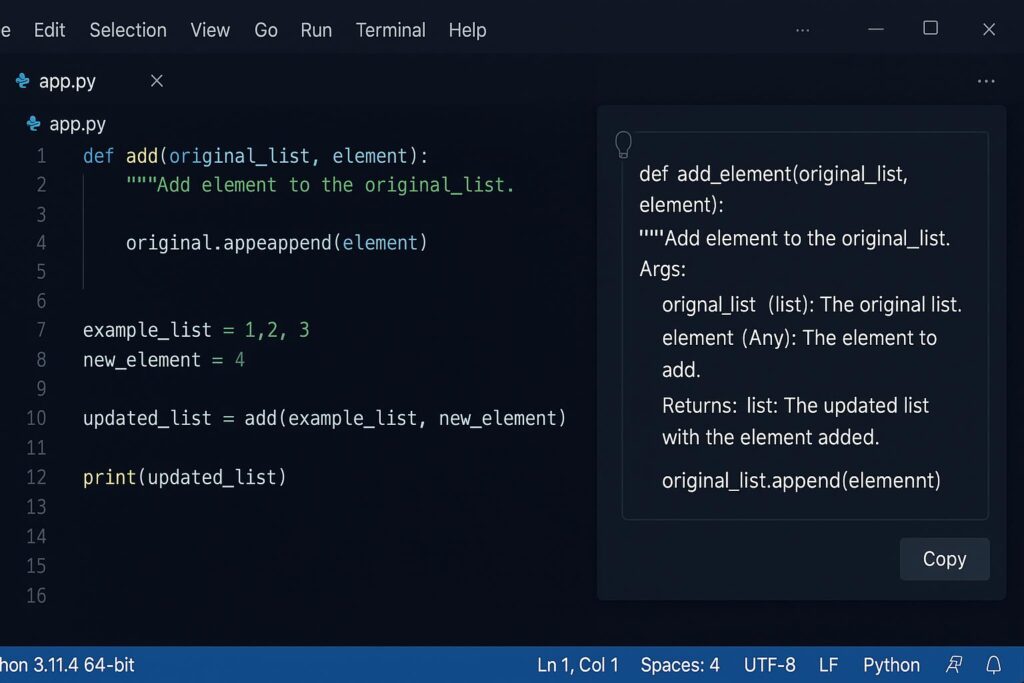Screen dimensions: 1024x683
Task: Click 'Args:' in the suggestion panel
Action: click(662, 269)
